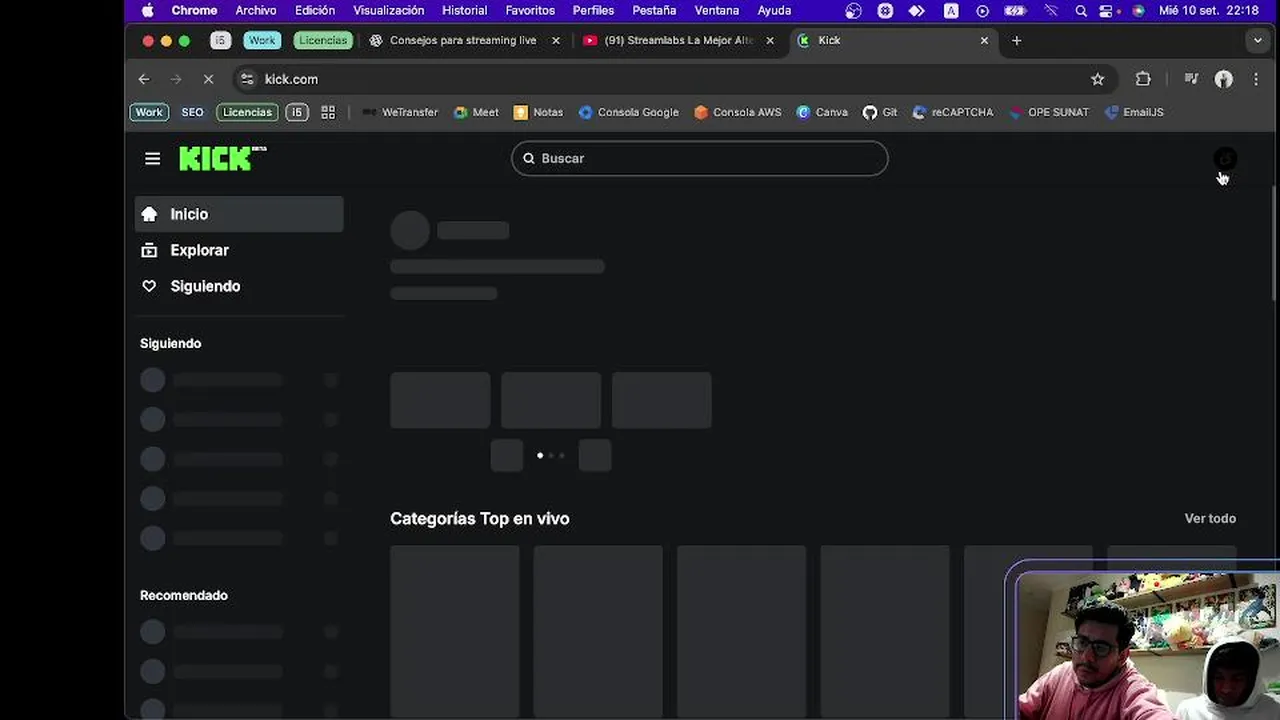Open apps grid icon in bookmarks bar

click(x=328, y=112)
